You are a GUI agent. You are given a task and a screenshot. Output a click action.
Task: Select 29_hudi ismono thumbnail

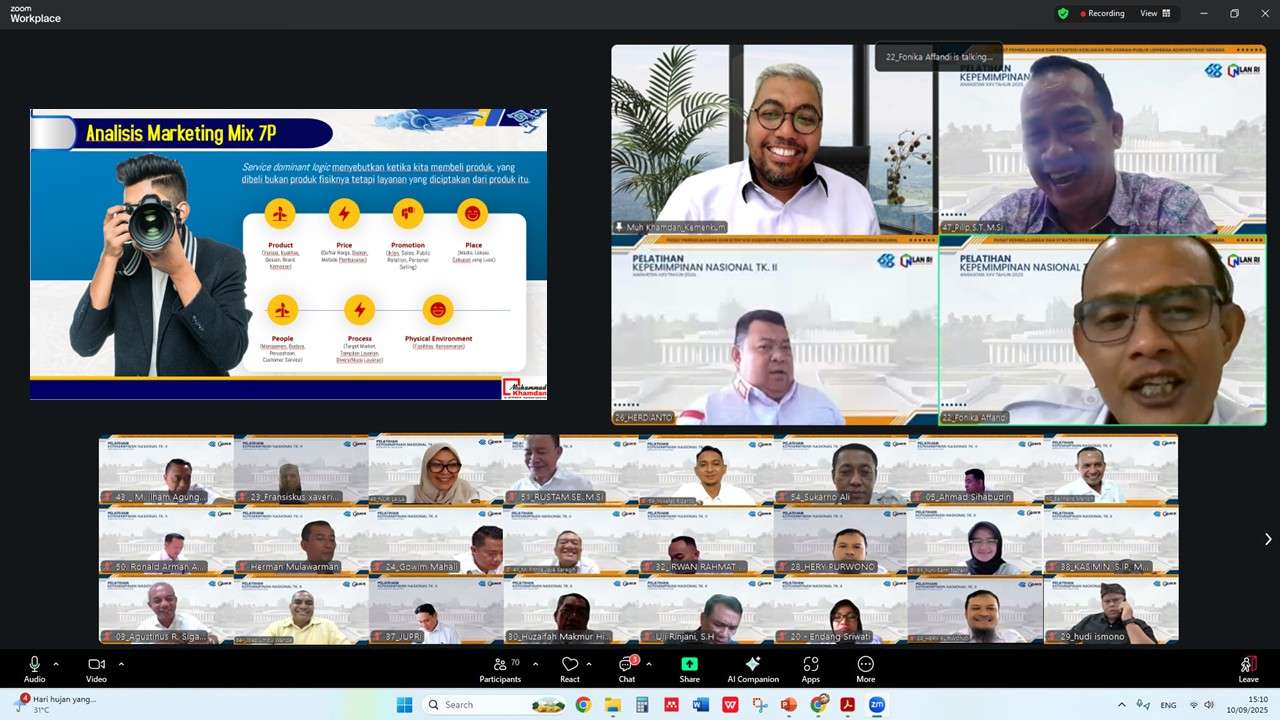pos(1111,610)
